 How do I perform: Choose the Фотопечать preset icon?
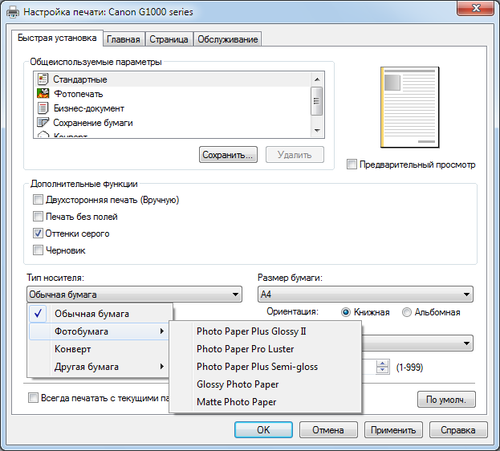[43, 93]
